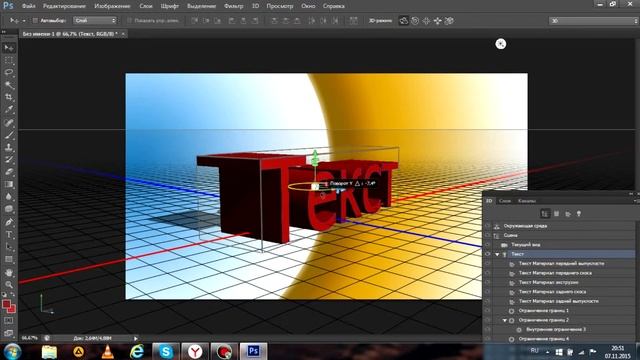This screenshot has height=360, width=640.
Task: Select the Brush tool
Action: coord(9,135)
